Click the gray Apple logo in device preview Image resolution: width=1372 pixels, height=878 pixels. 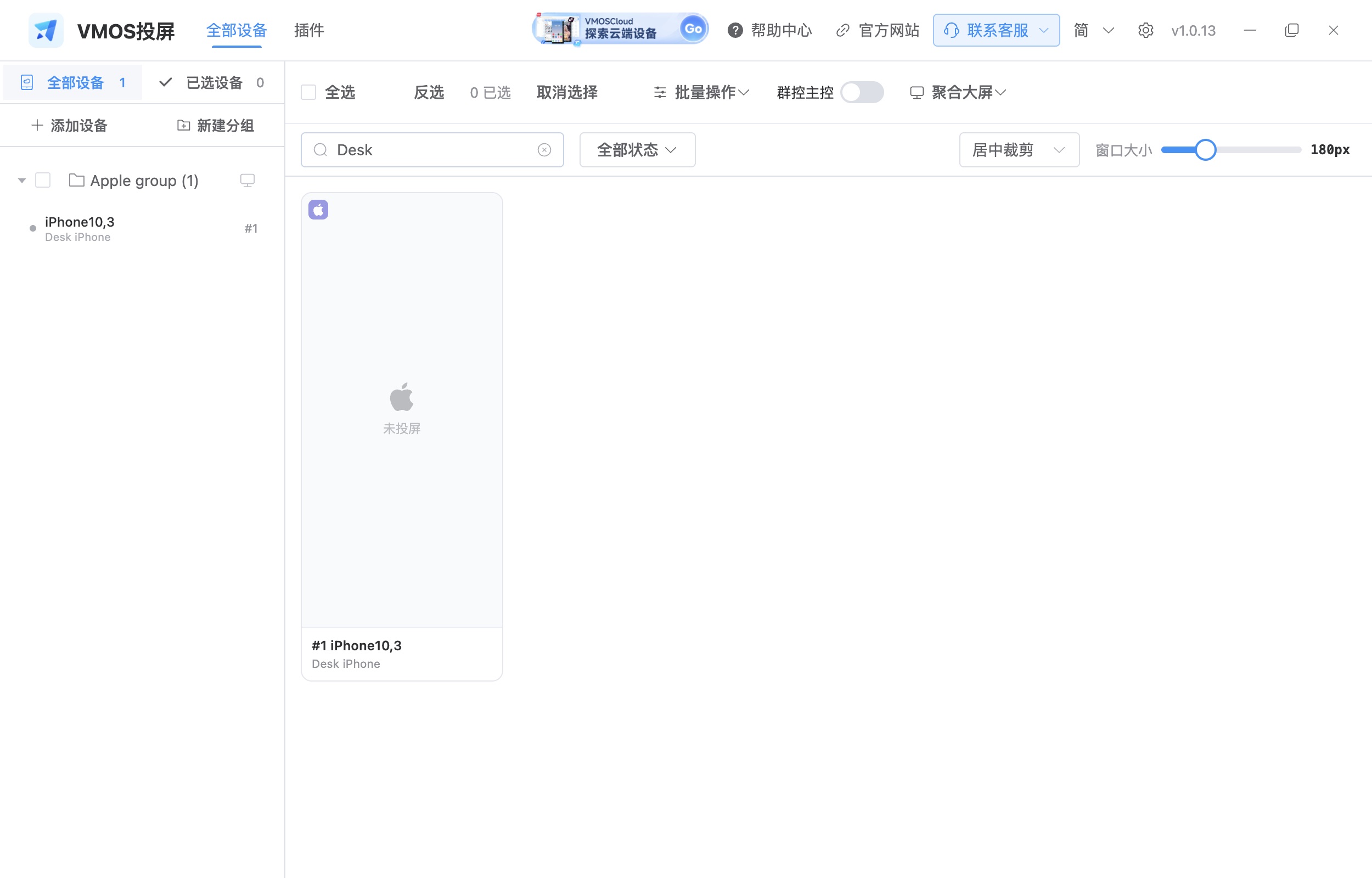click(x=401, y=397)
